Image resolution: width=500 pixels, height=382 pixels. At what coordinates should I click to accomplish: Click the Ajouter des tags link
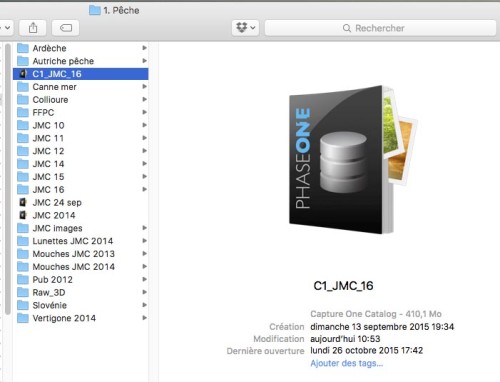347,363
